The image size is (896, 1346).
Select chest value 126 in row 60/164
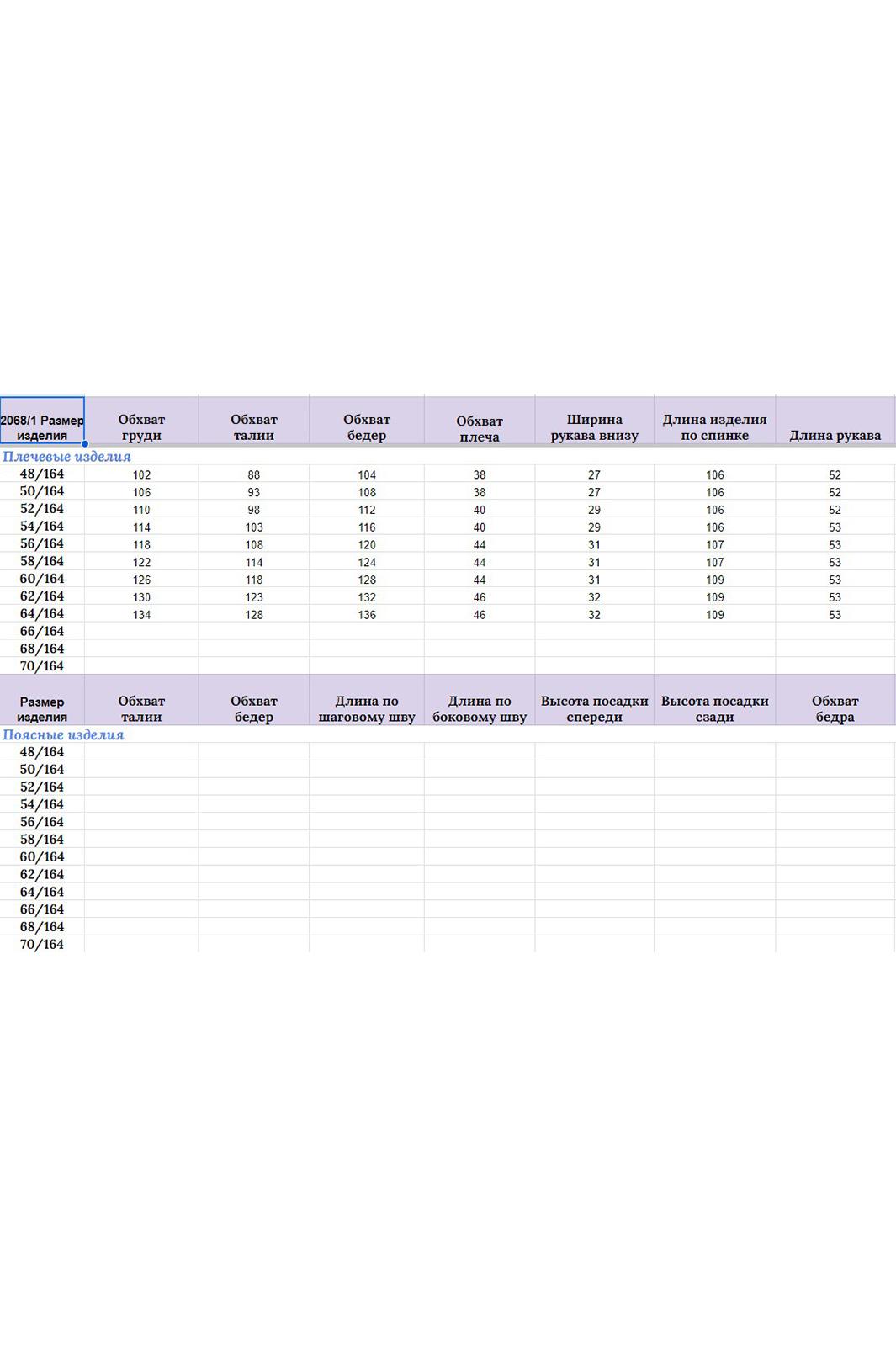point(141,580)
